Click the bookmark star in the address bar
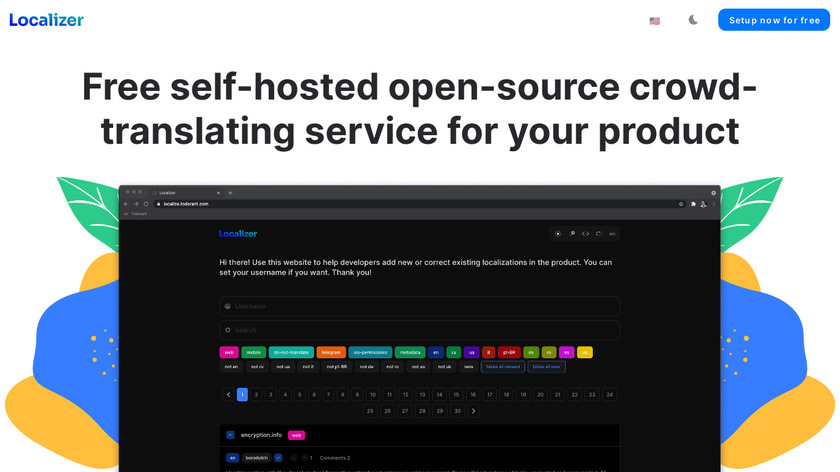This screenshot has width=840, height=472. tap(681, 204)
